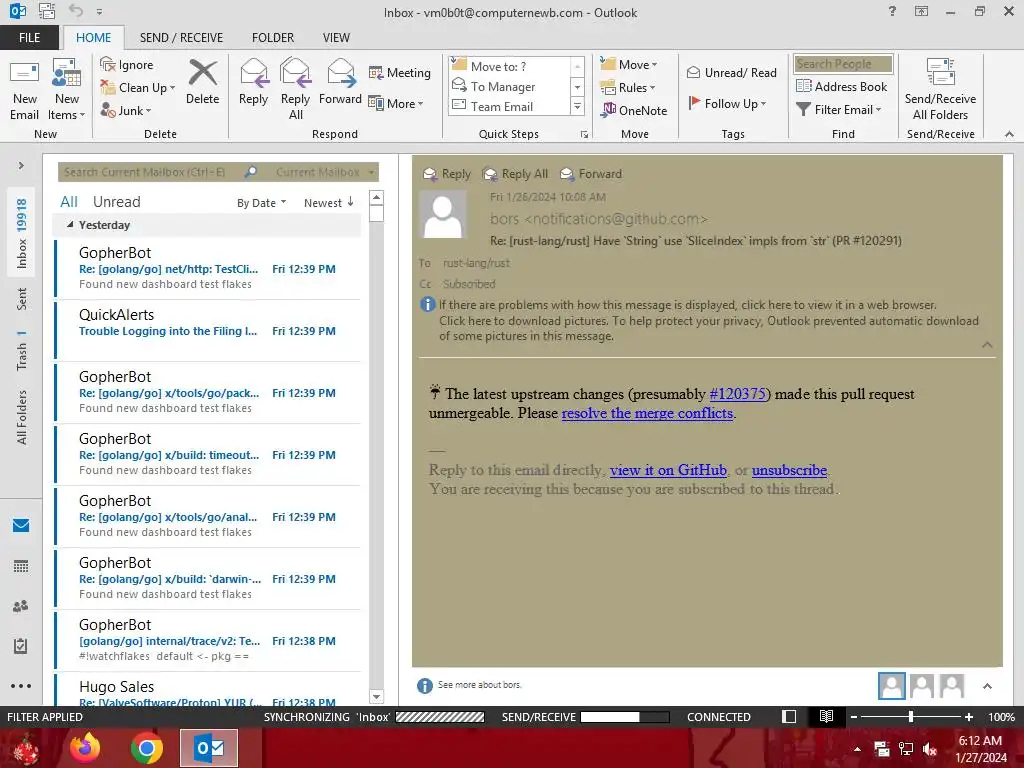Switch to the SEND / RECEIVE tab
Screen dimensions: 1024x768
[181, 38]
